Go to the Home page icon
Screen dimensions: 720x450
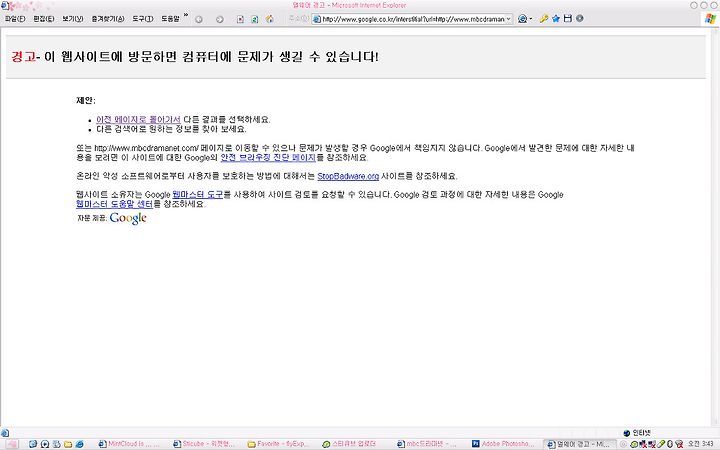click(270, 19)
